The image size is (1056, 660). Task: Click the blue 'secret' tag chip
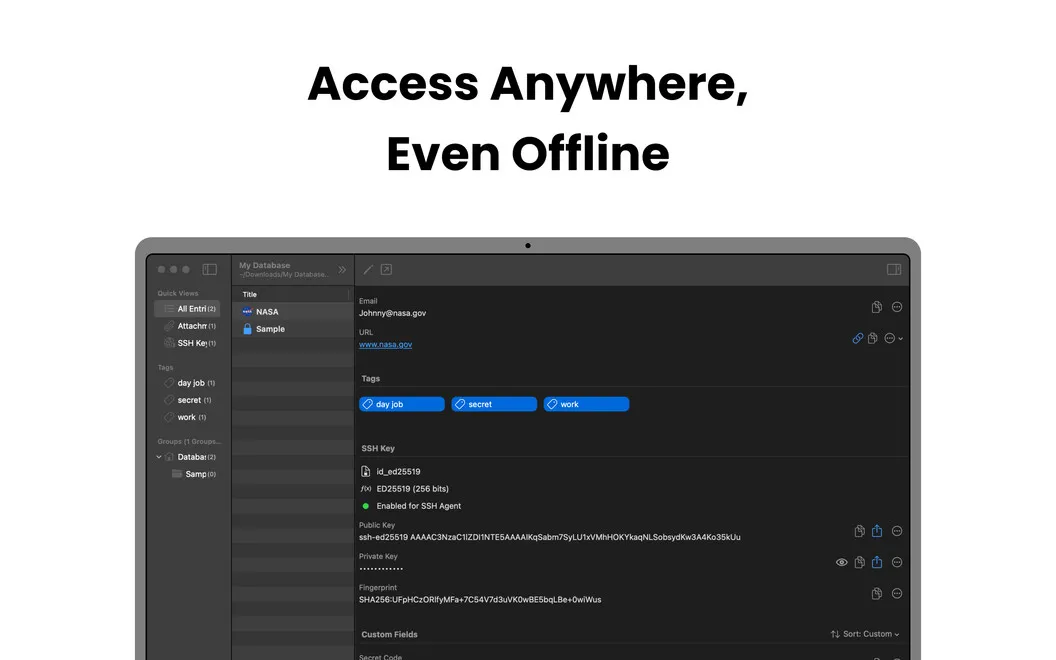(494, 404)
